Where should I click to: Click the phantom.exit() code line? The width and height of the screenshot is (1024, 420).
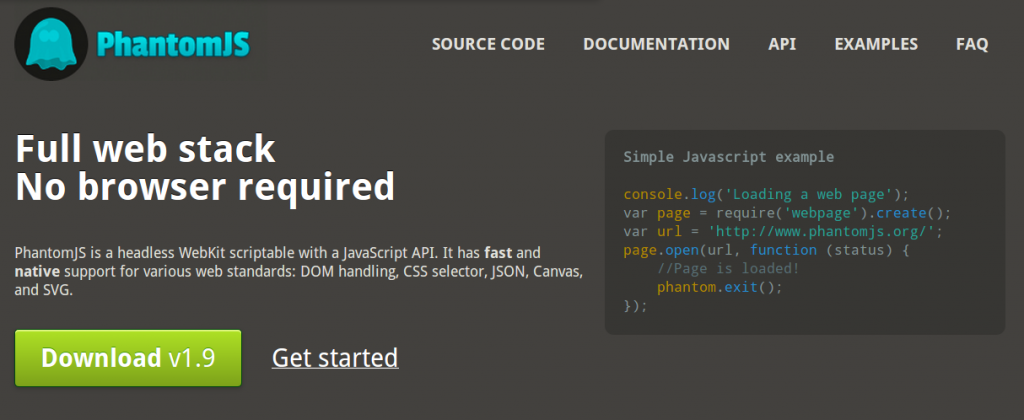pos(719,287)
